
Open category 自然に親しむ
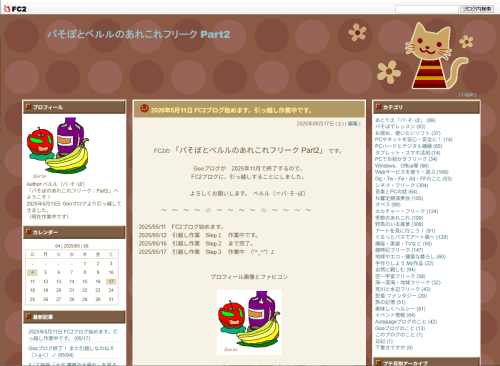(395, 270)
